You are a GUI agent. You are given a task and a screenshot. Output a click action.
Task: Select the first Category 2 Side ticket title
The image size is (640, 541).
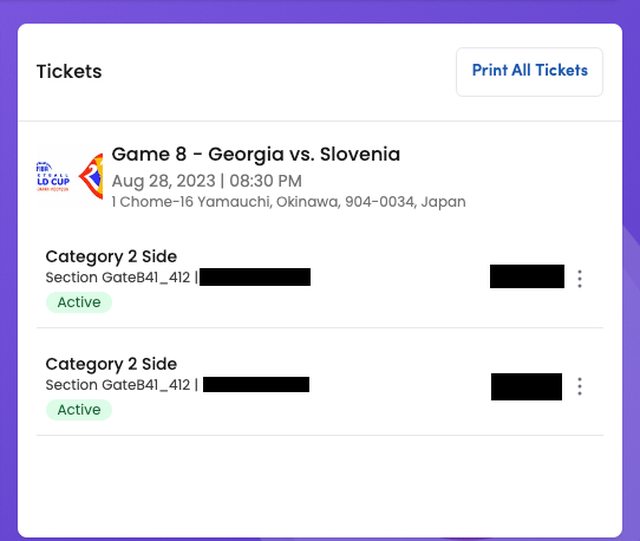(111, 257)
